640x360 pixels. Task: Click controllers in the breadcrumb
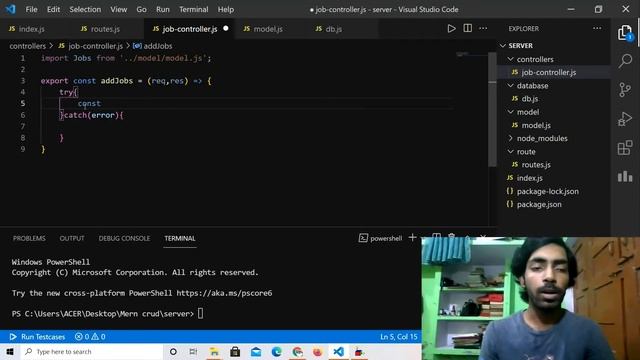[x=28, y=46]
